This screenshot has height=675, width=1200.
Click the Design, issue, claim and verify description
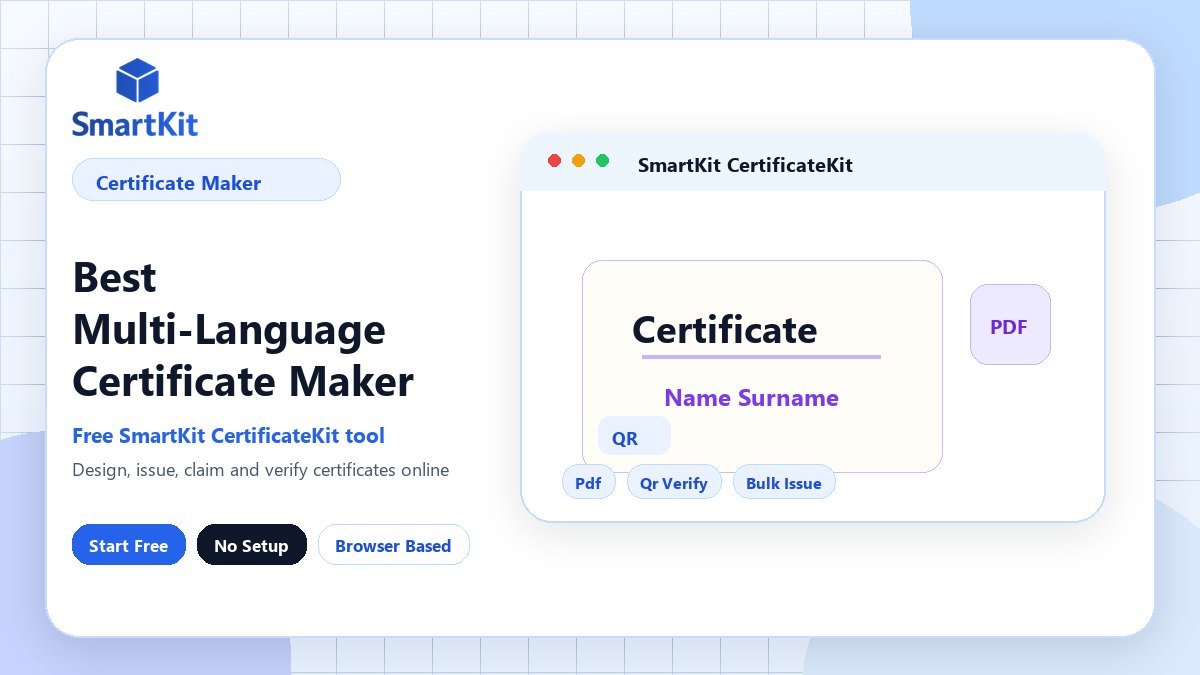(261, 469)
